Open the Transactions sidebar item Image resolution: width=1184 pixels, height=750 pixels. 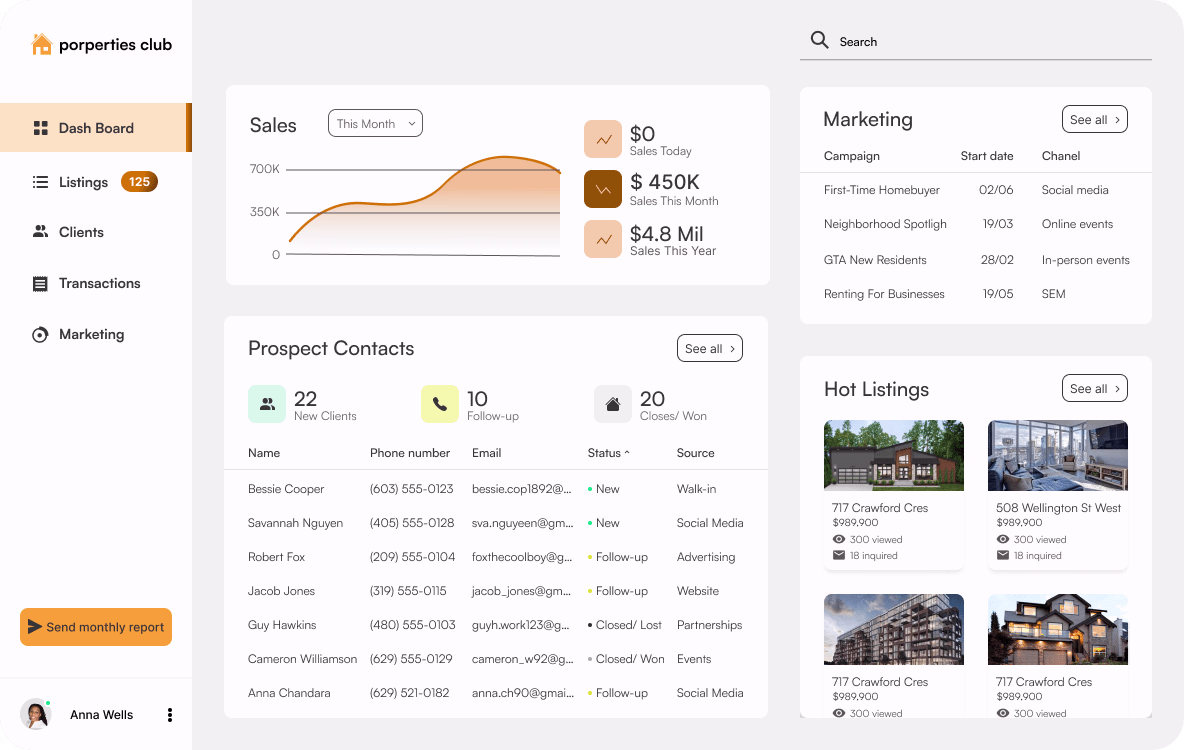click(100, 283)
